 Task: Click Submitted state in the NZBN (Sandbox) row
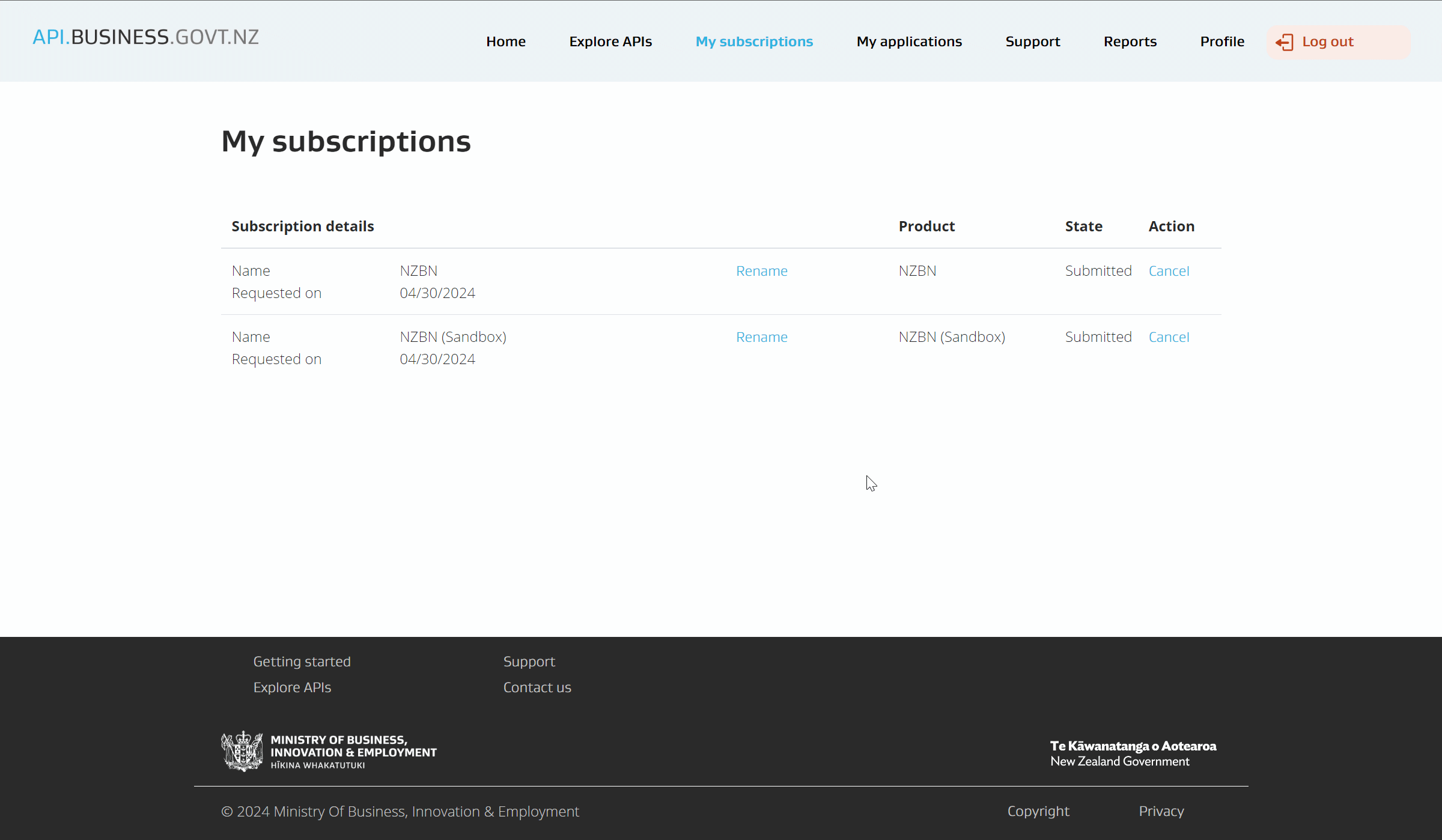click(x=1098, y=337)
